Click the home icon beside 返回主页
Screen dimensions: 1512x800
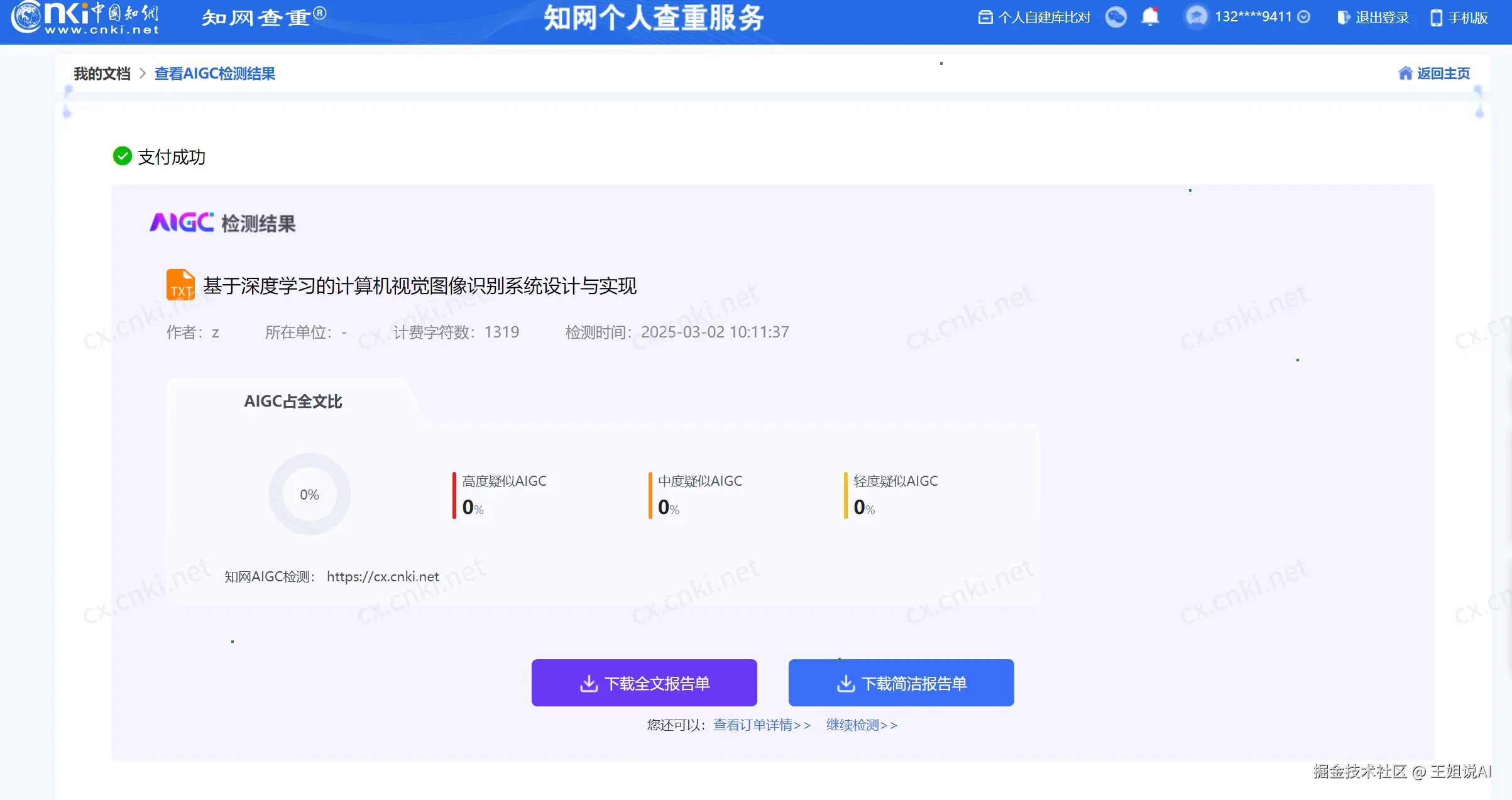[x=1405, y=74]
